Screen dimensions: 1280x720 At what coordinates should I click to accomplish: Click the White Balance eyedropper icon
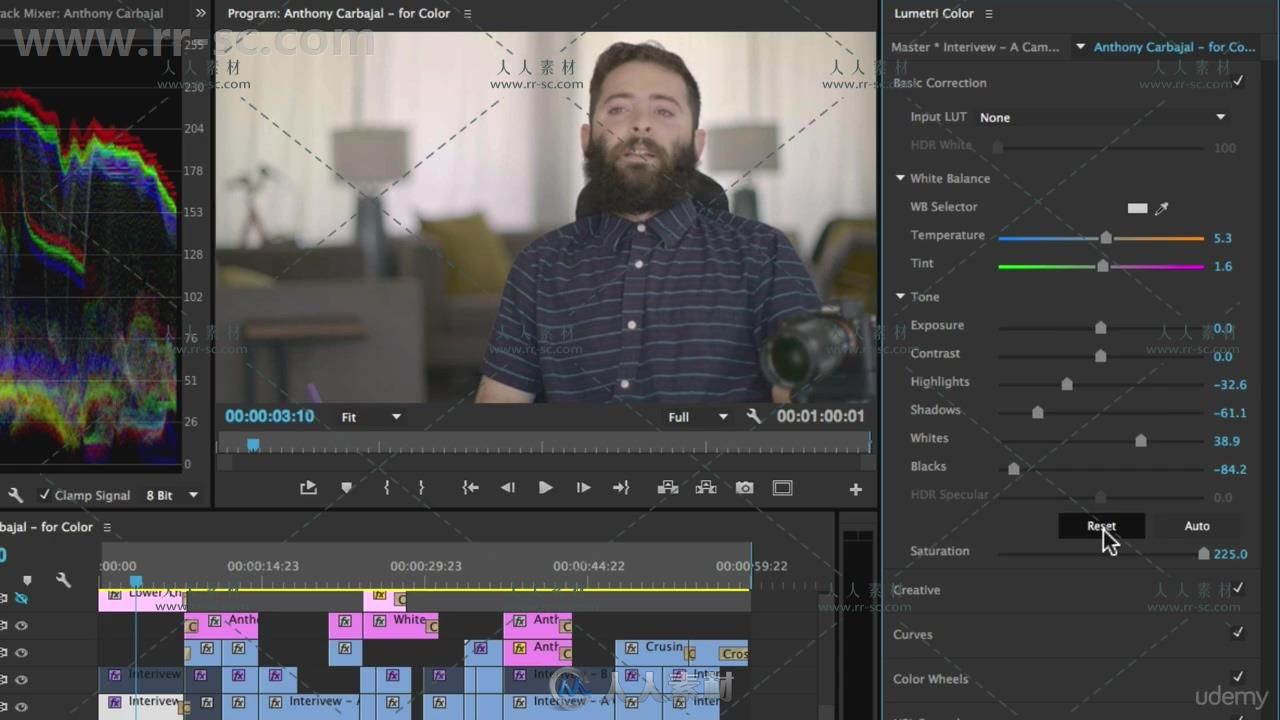coord(1161,208)
